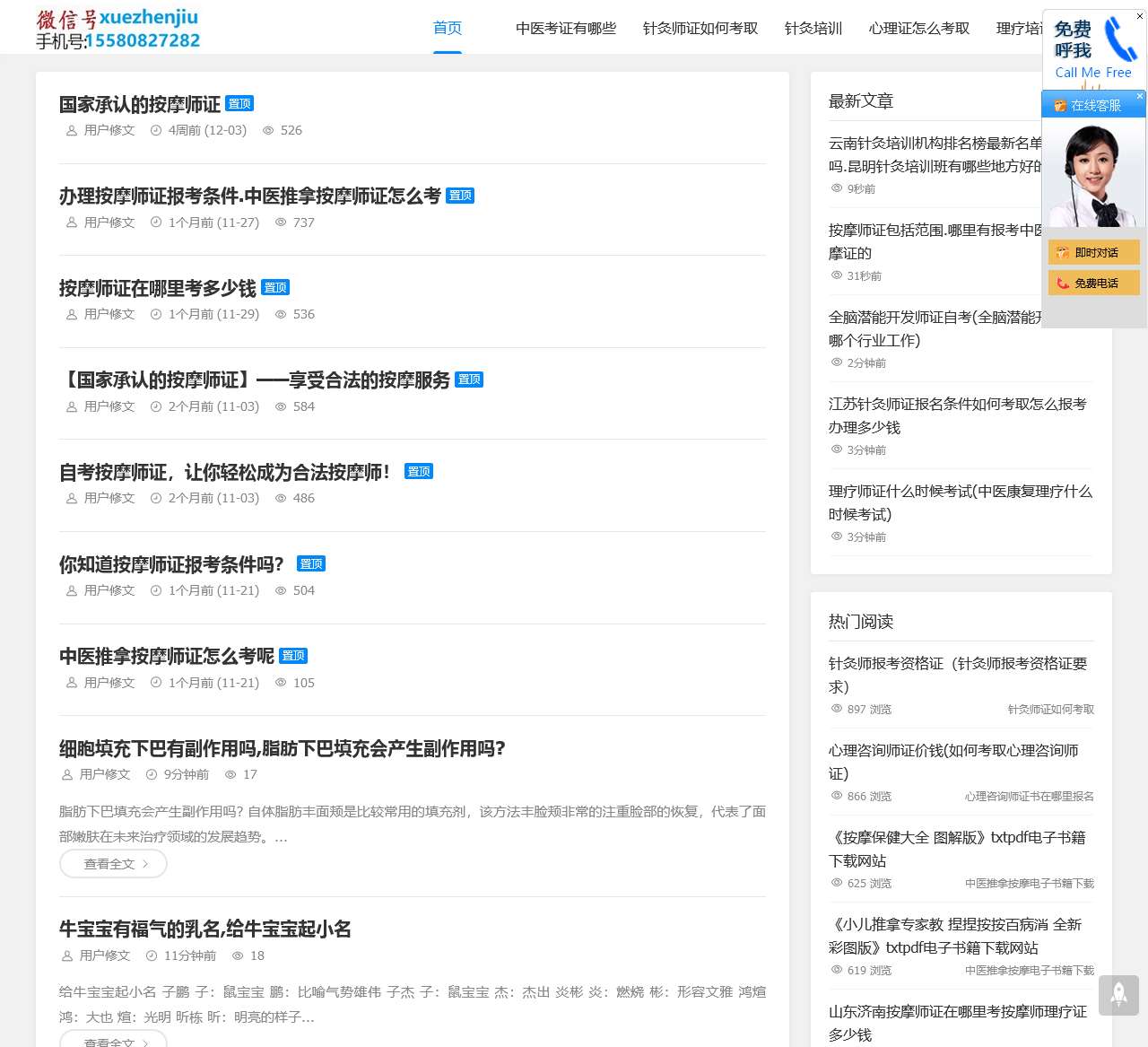
Task: Click the 置顶 badge beside 按摩师证在哪里考多少钱
Action: point(275,288)
